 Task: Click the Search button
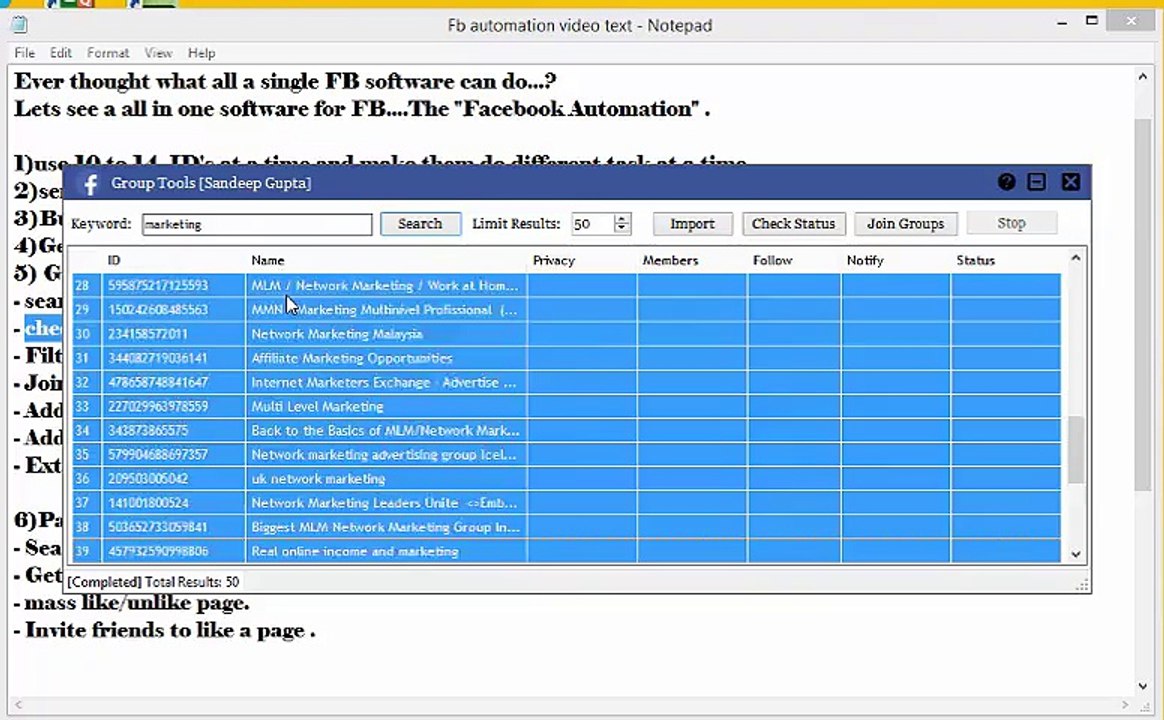420,223
